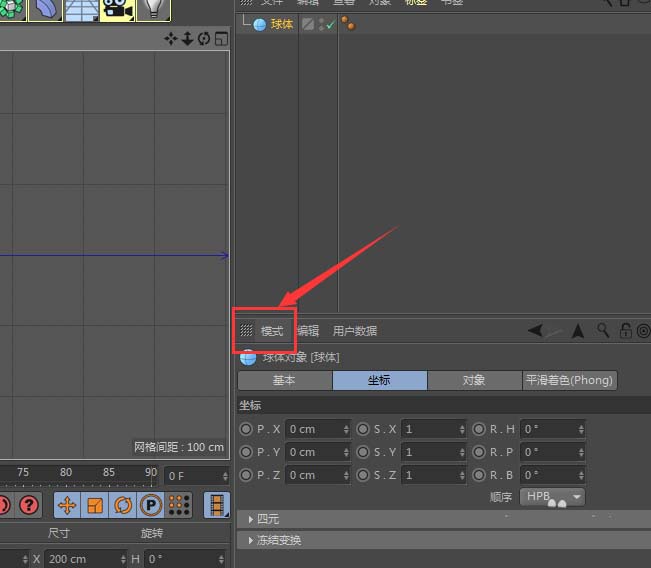The image size is (651, 568).
Task: Toggle the S.Y keyframe circle
Action: click(363, 452)
